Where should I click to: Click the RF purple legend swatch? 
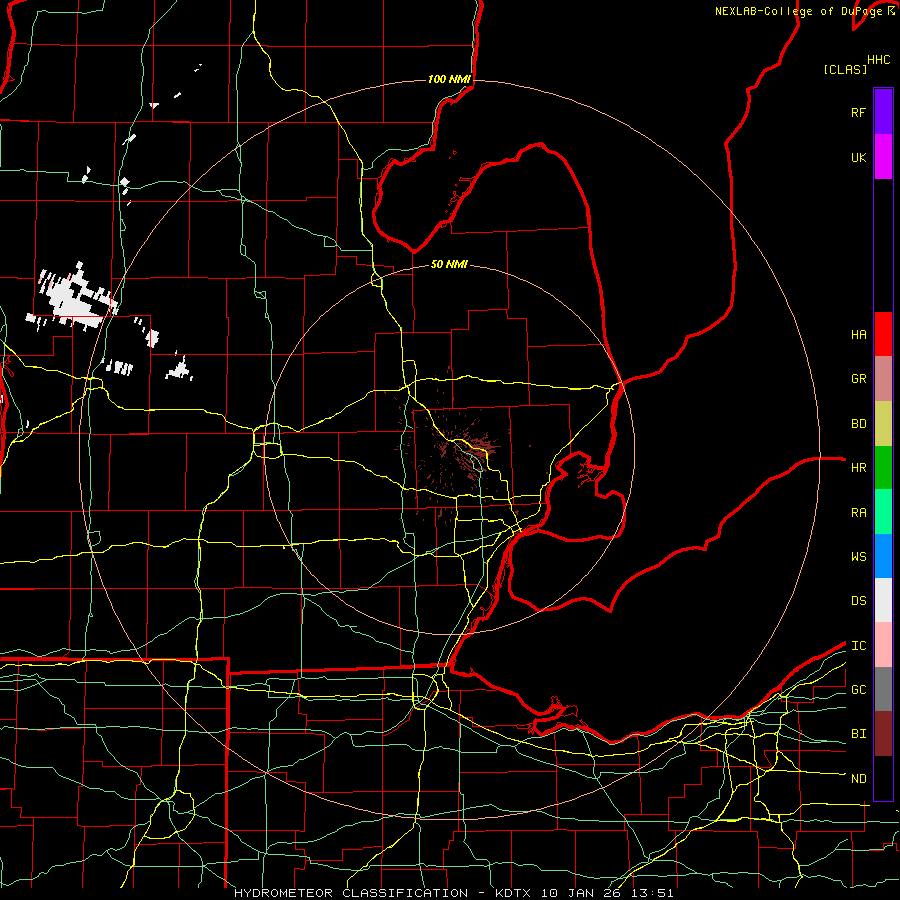click(883, 112)
